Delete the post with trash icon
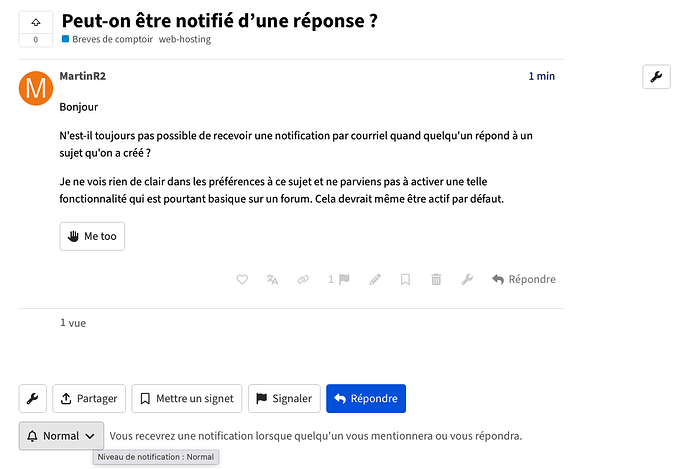 point(436,279)
